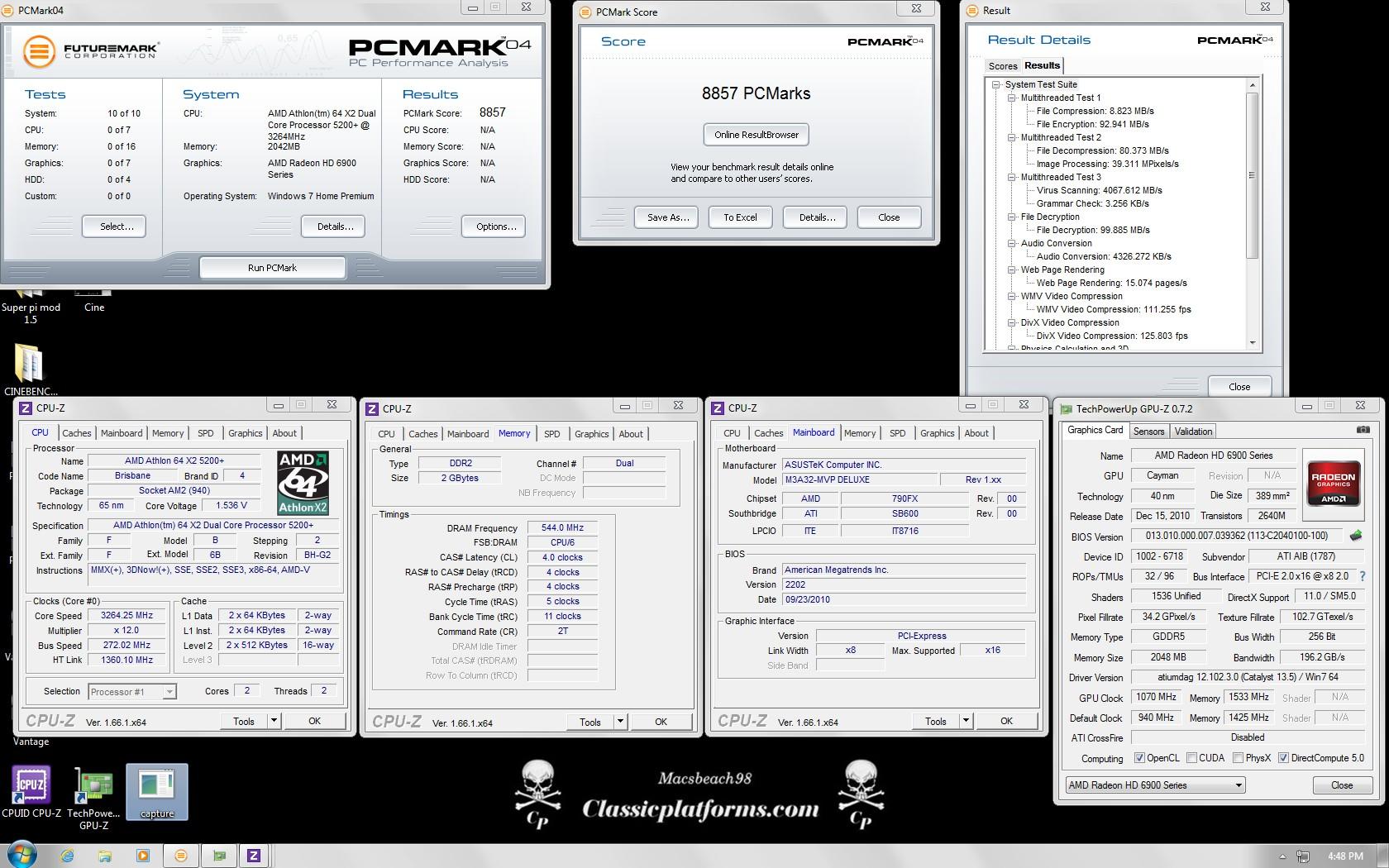
Task: Open Windows Explorer folder in taskbar
Action: pos(105,856)
